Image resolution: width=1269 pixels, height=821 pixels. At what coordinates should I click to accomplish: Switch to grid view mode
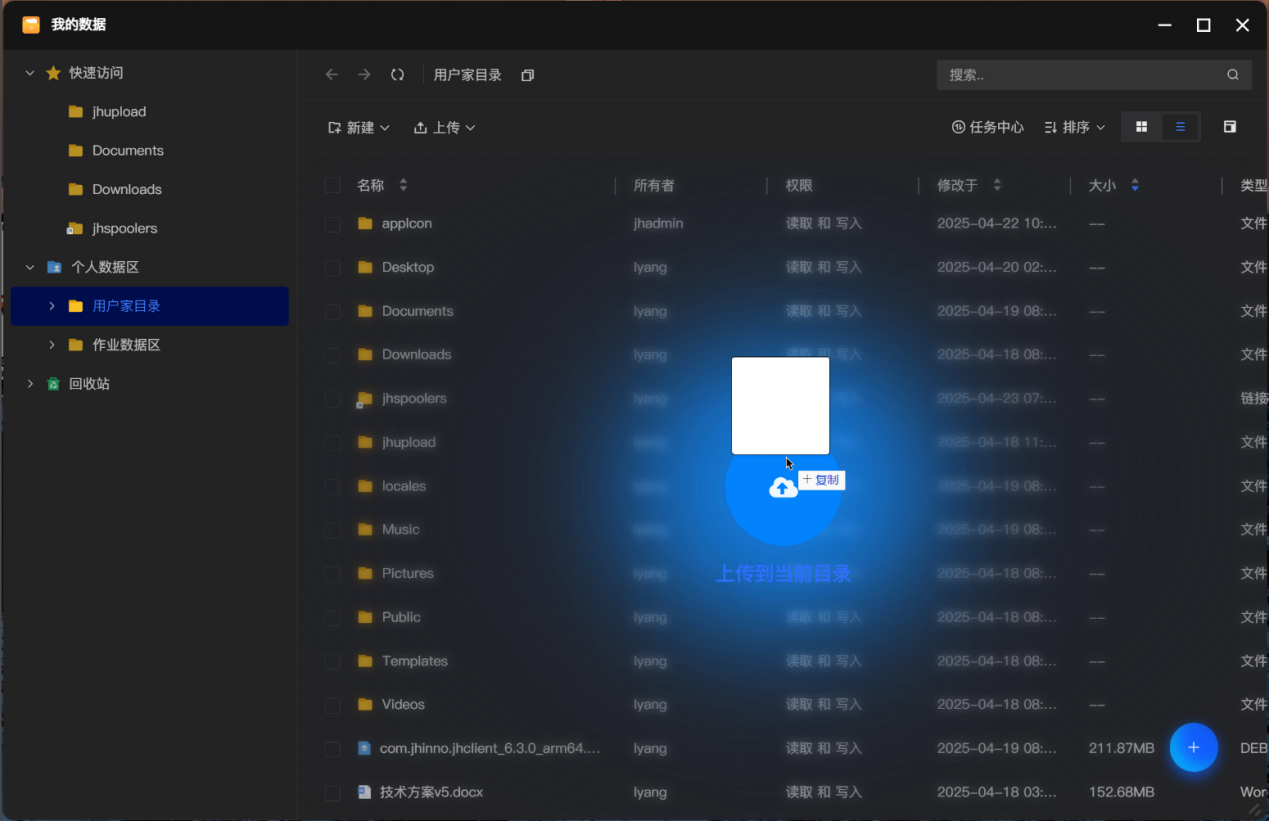pyautogui.click(x=1141, y=127)
